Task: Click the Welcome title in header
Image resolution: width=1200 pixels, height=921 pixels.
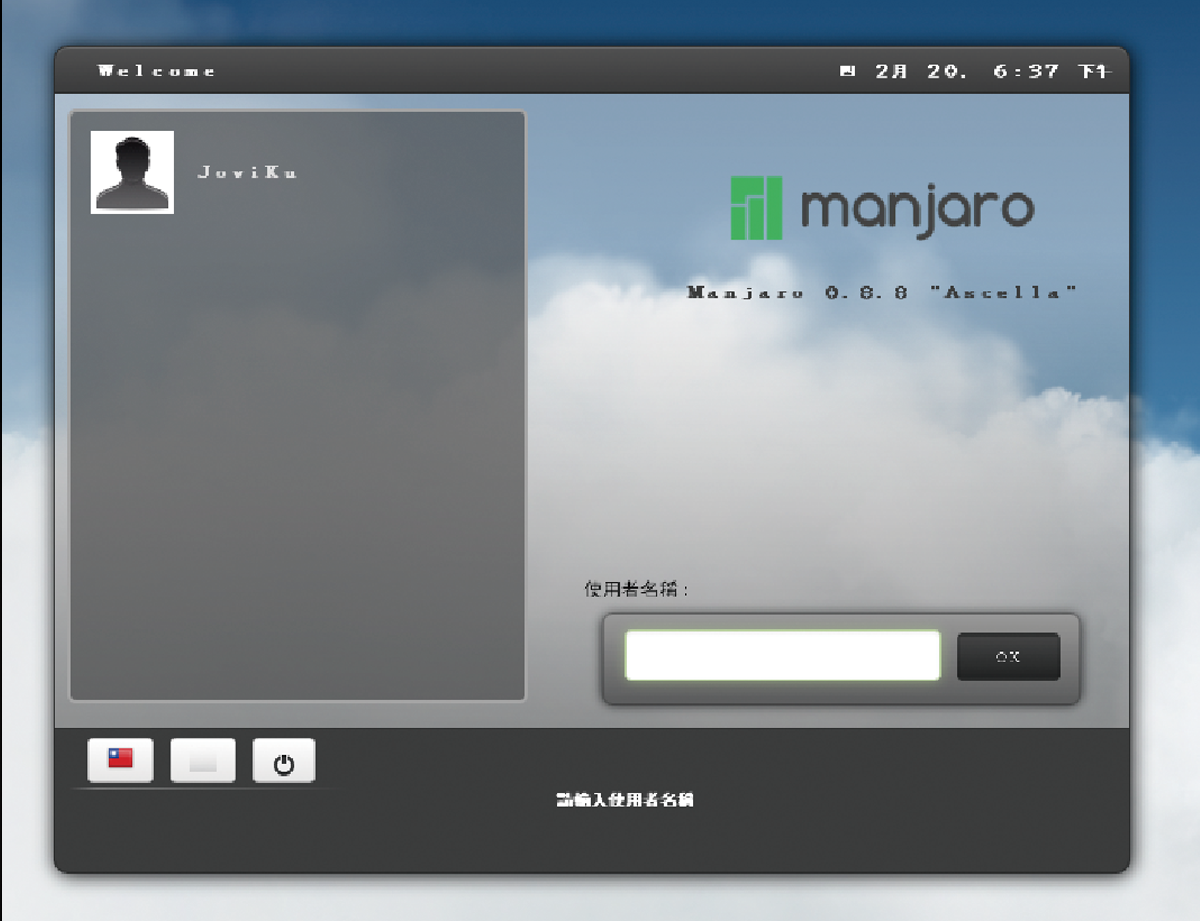Action: coord(157,71)
